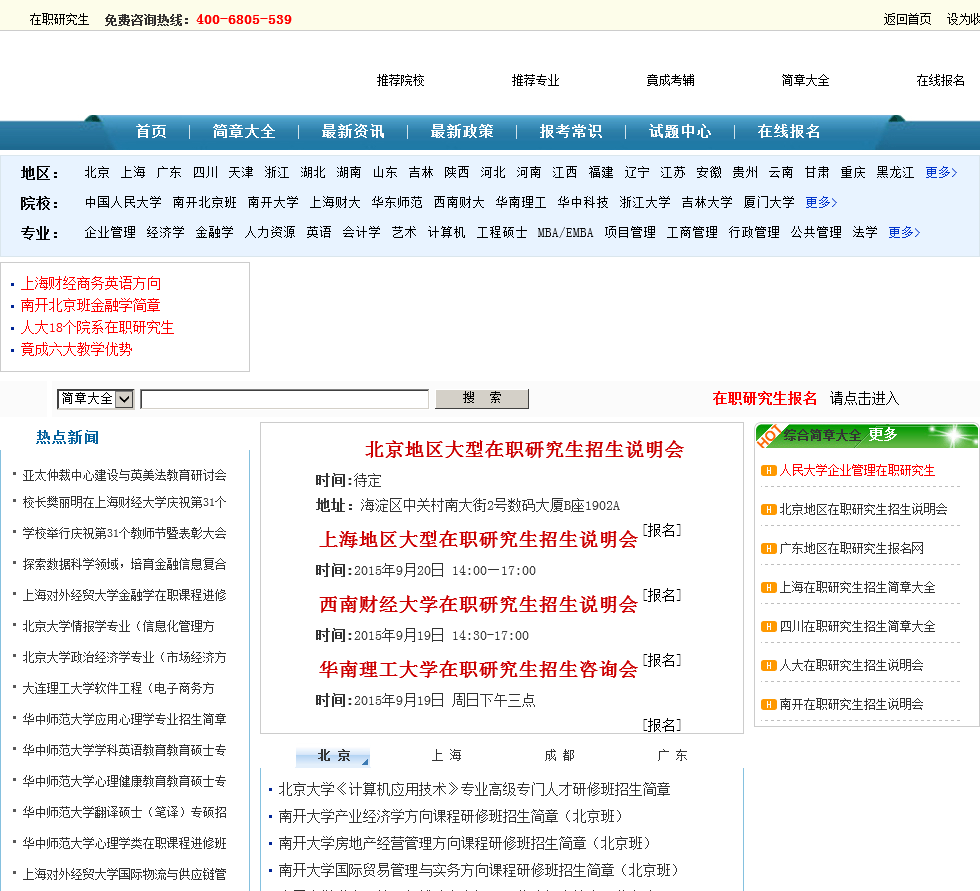980x891 pixels.
Task: Select 企业管理 in the 专业 row
Action: click(x=110, y=232)
